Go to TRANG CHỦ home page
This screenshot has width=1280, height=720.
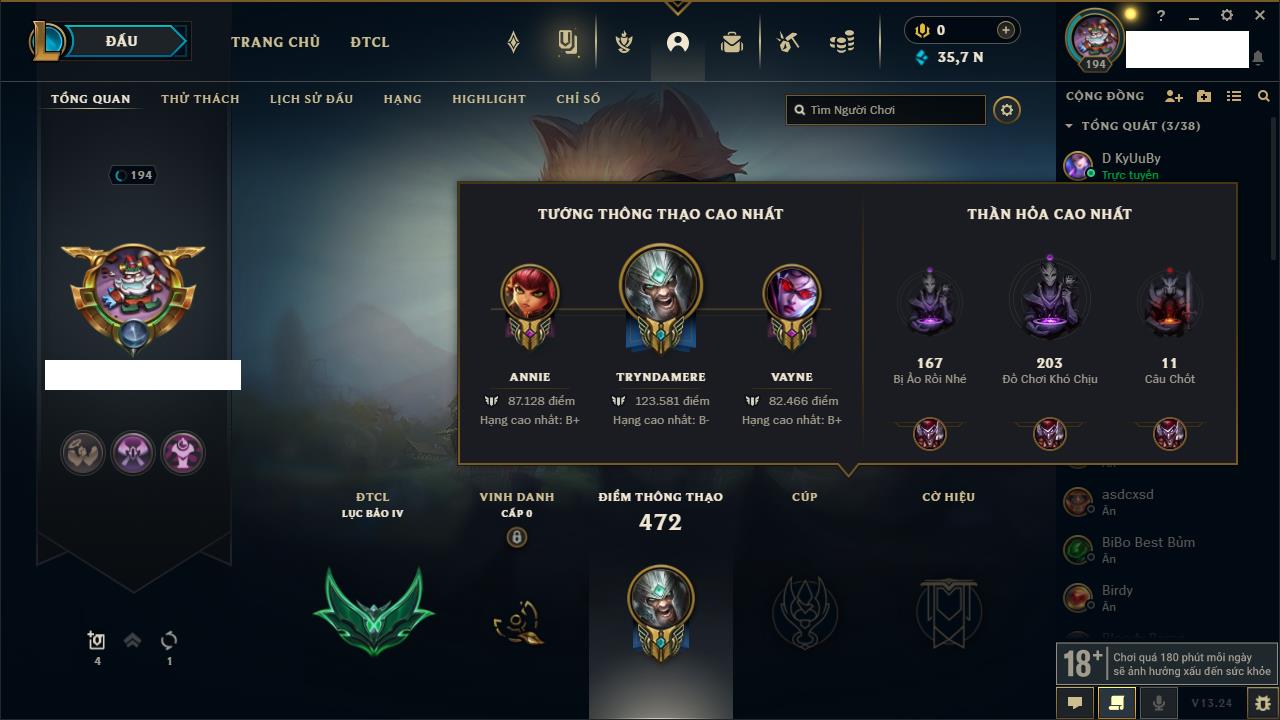(x=275, y=42)
